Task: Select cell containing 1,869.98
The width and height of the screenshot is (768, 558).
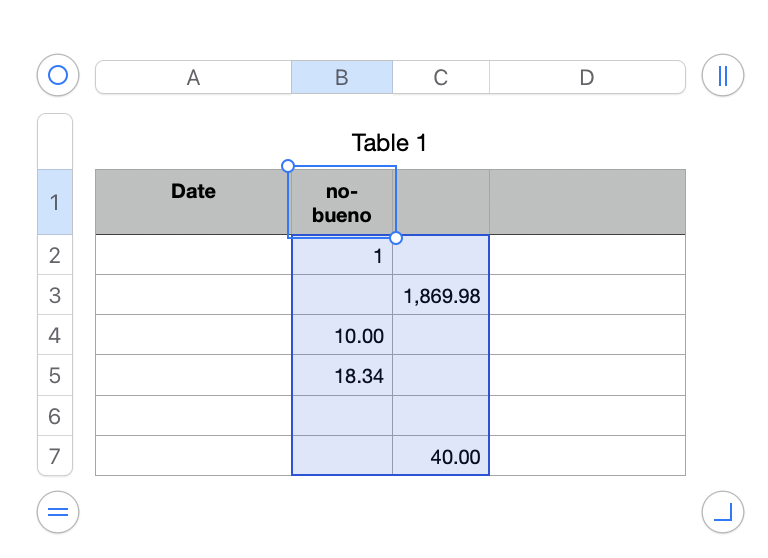Action: point(441,296)
